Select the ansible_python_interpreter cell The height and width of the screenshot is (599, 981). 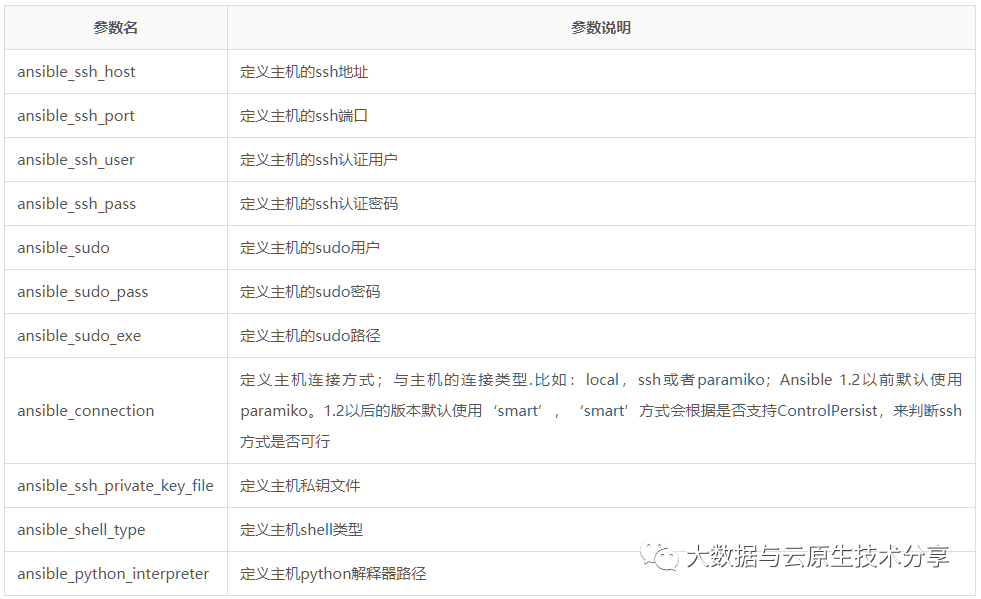(113, 574)
